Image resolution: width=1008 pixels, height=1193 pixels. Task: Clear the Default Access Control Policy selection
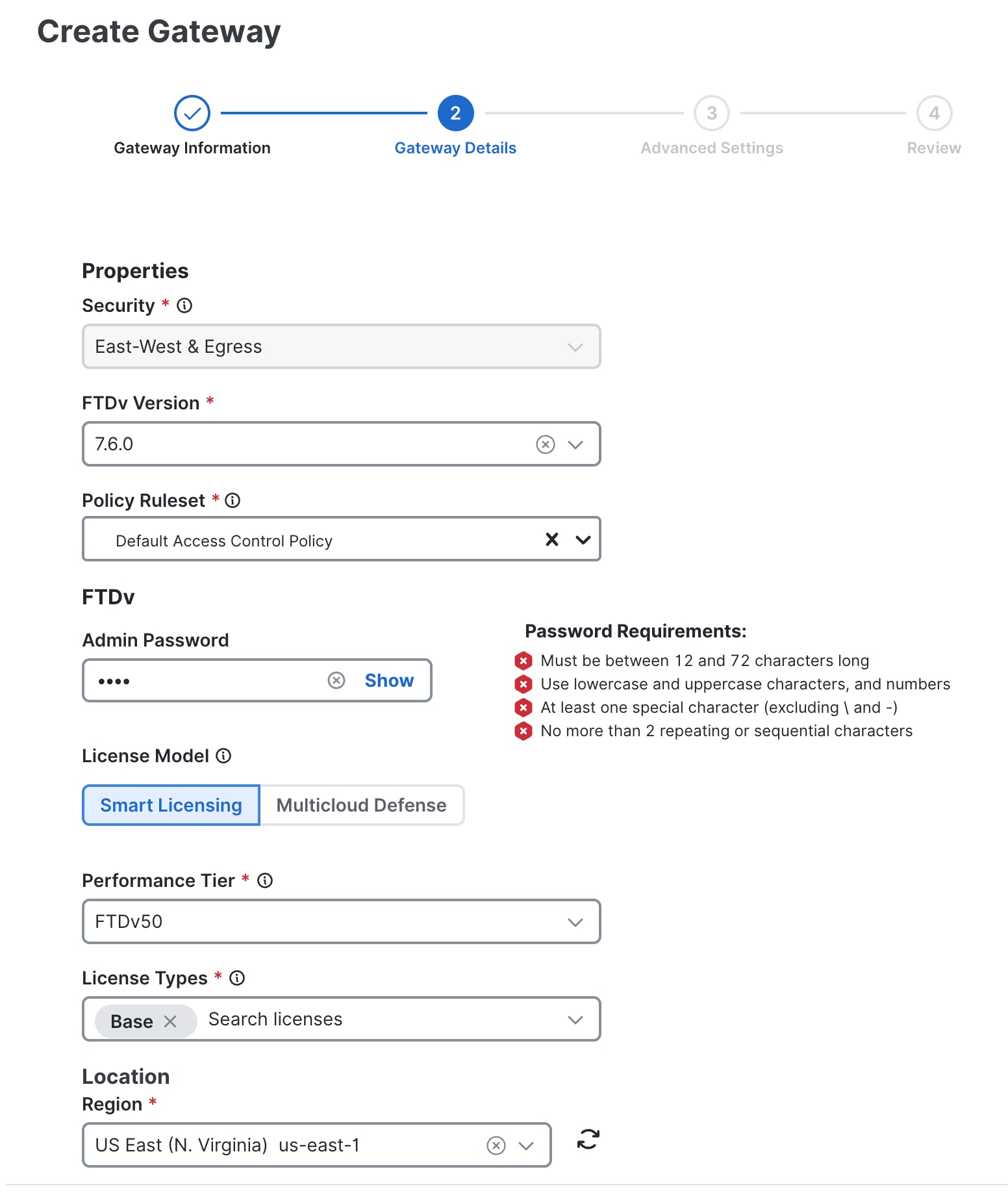tap(552, 539)
